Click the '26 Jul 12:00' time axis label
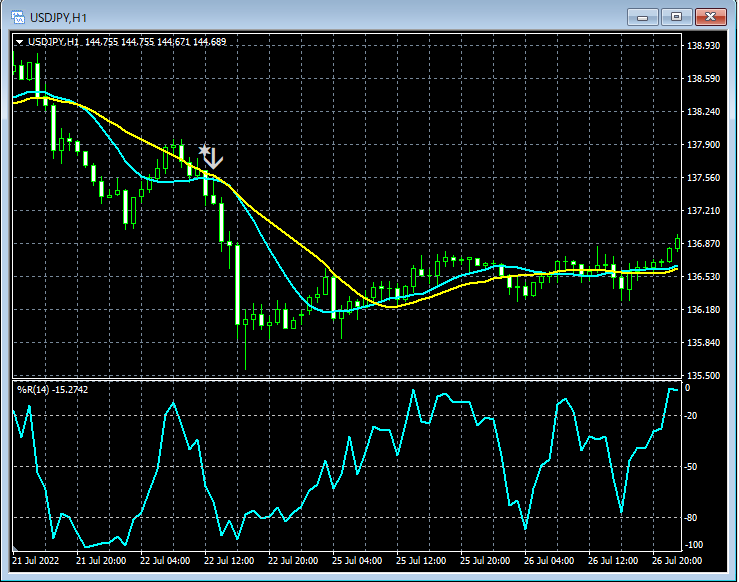Viewport: 739px width, 582px height. (613, 561)
